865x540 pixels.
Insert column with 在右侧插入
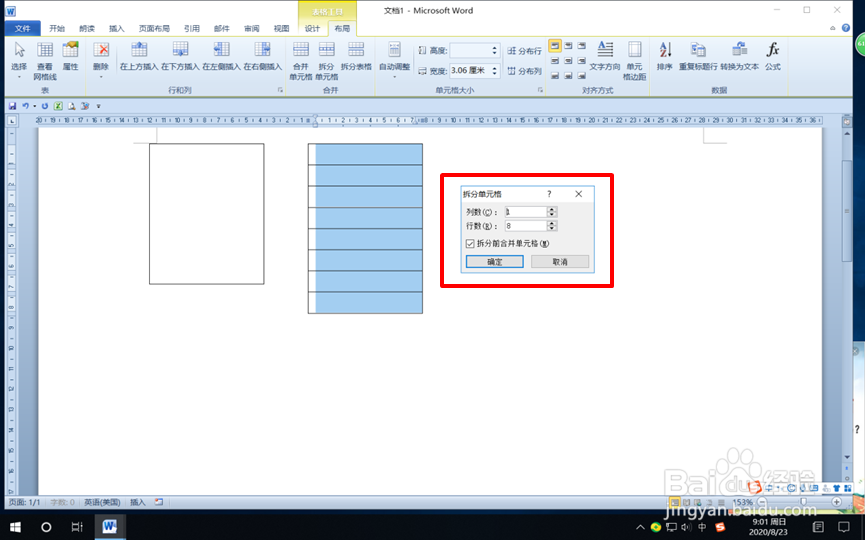[263, 57]
